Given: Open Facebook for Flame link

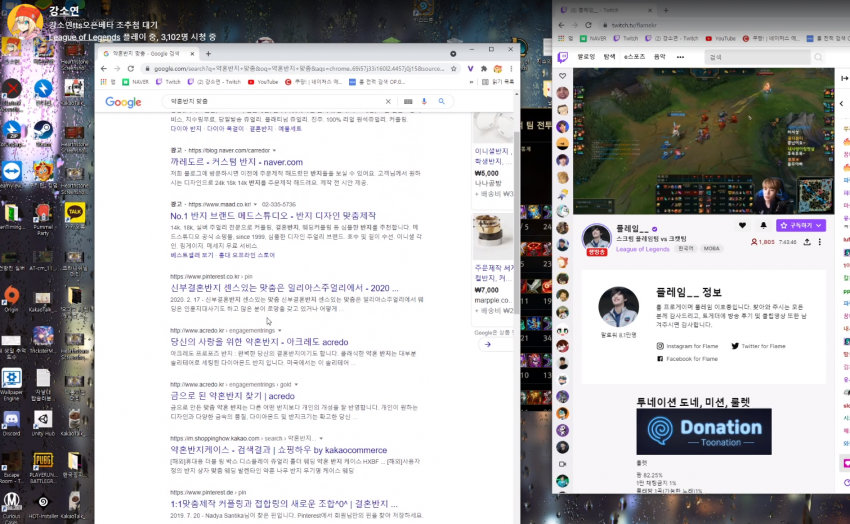Looking at the screenshot, I should (687, 359).
